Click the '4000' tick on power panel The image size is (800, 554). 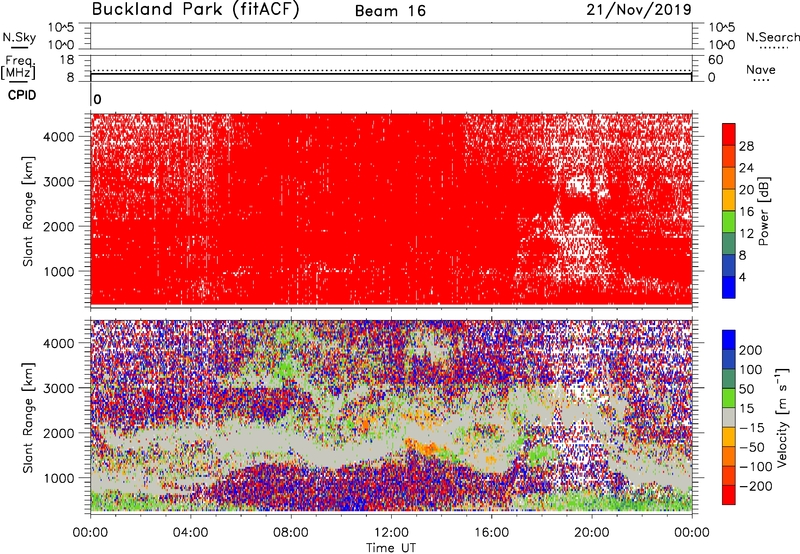pos(59,137)
